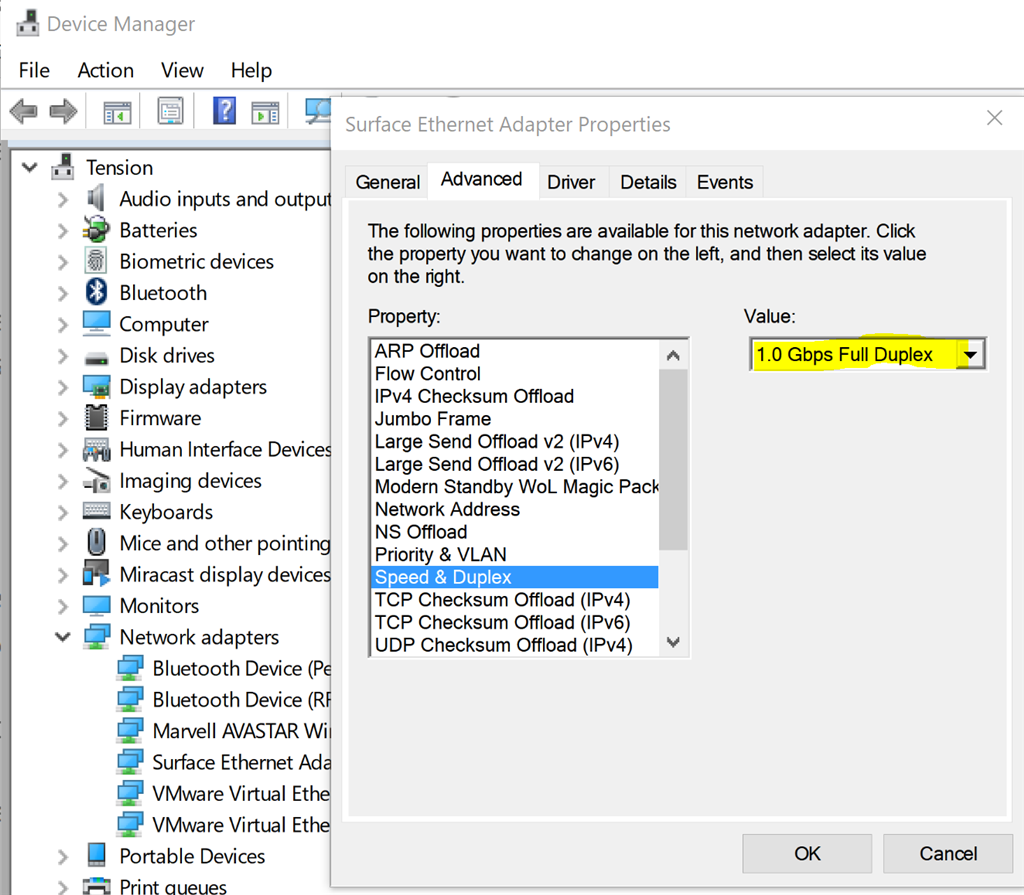Select Marvell AVASTAR wireless adapter
The height and width of the screenshot is (895, 1024).
click(x=242, y=730)
